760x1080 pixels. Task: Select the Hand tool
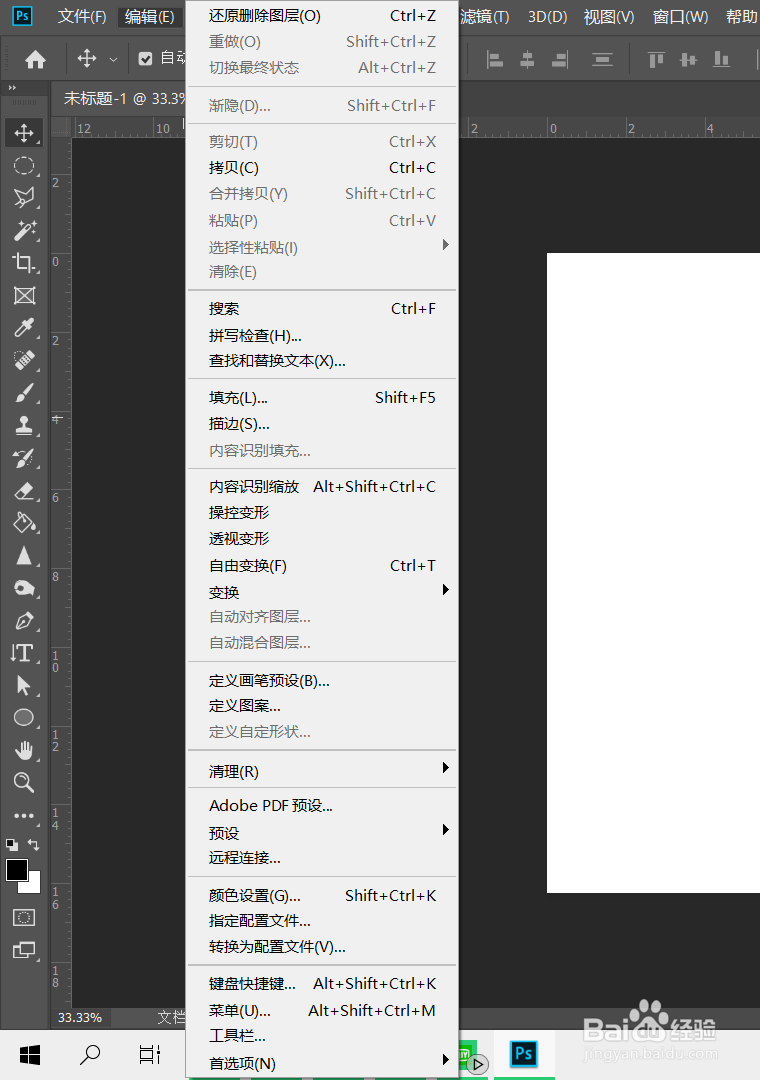[x=24, y=750]
